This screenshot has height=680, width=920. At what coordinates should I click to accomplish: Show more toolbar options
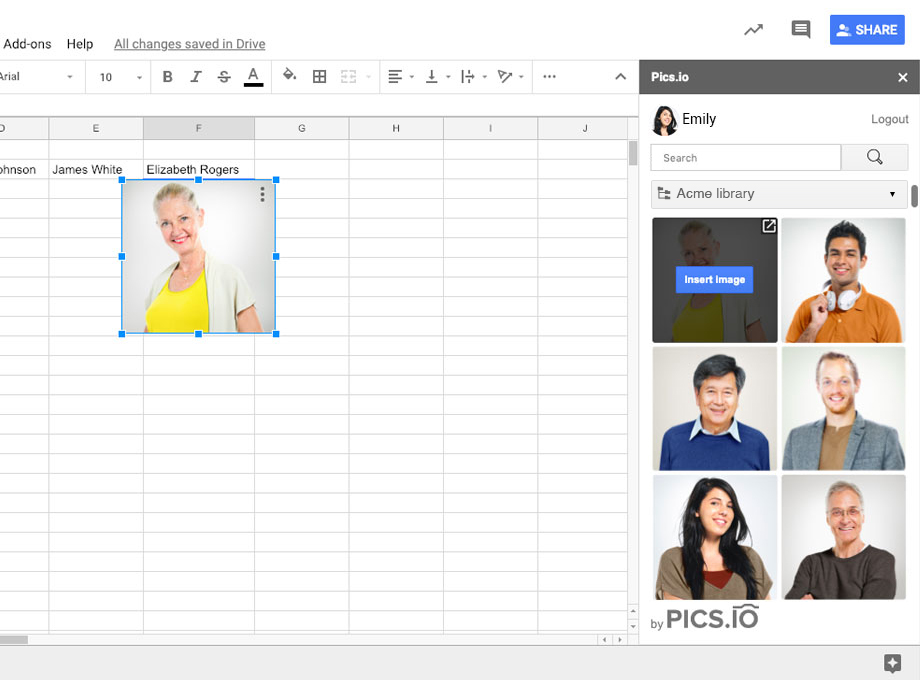pyautogui.click(x=549, y=76)
